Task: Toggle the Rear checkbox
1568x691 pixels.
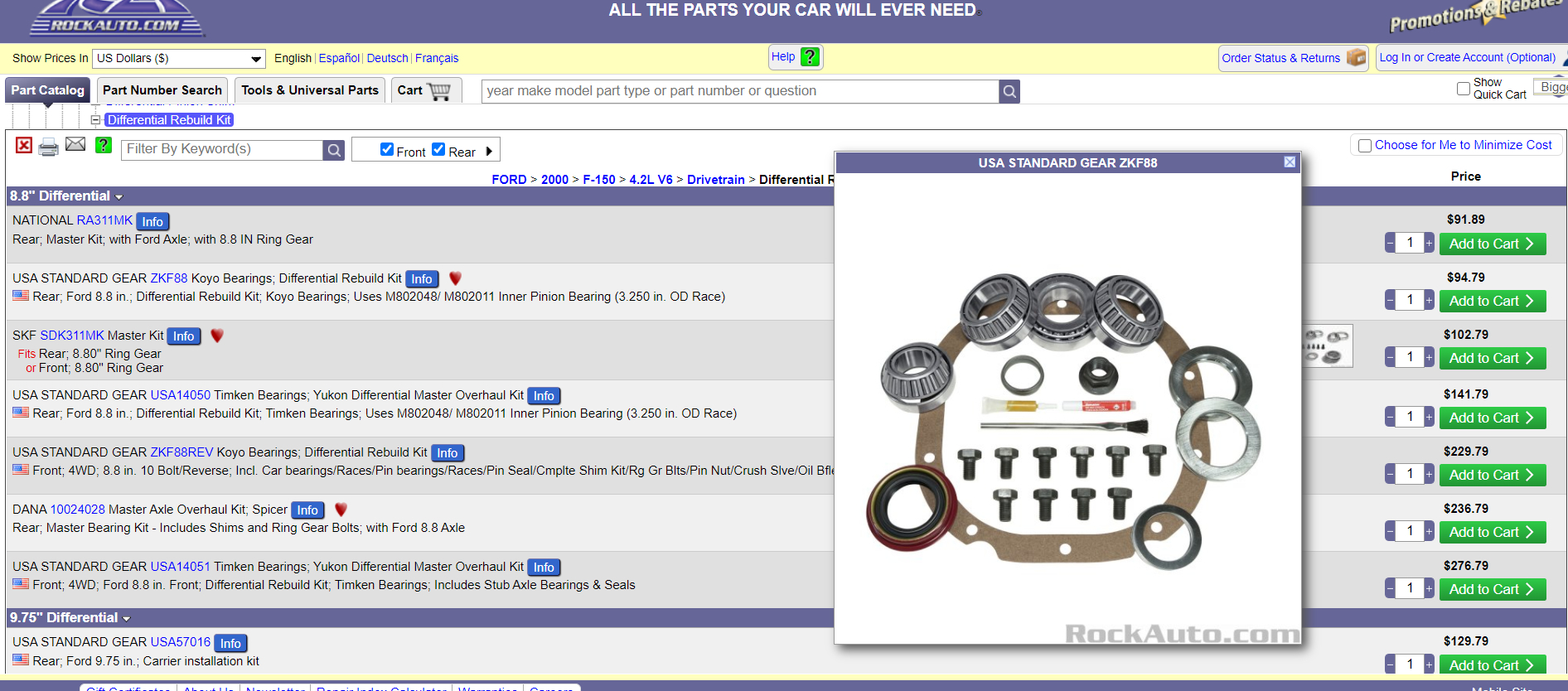Action: 438,149
